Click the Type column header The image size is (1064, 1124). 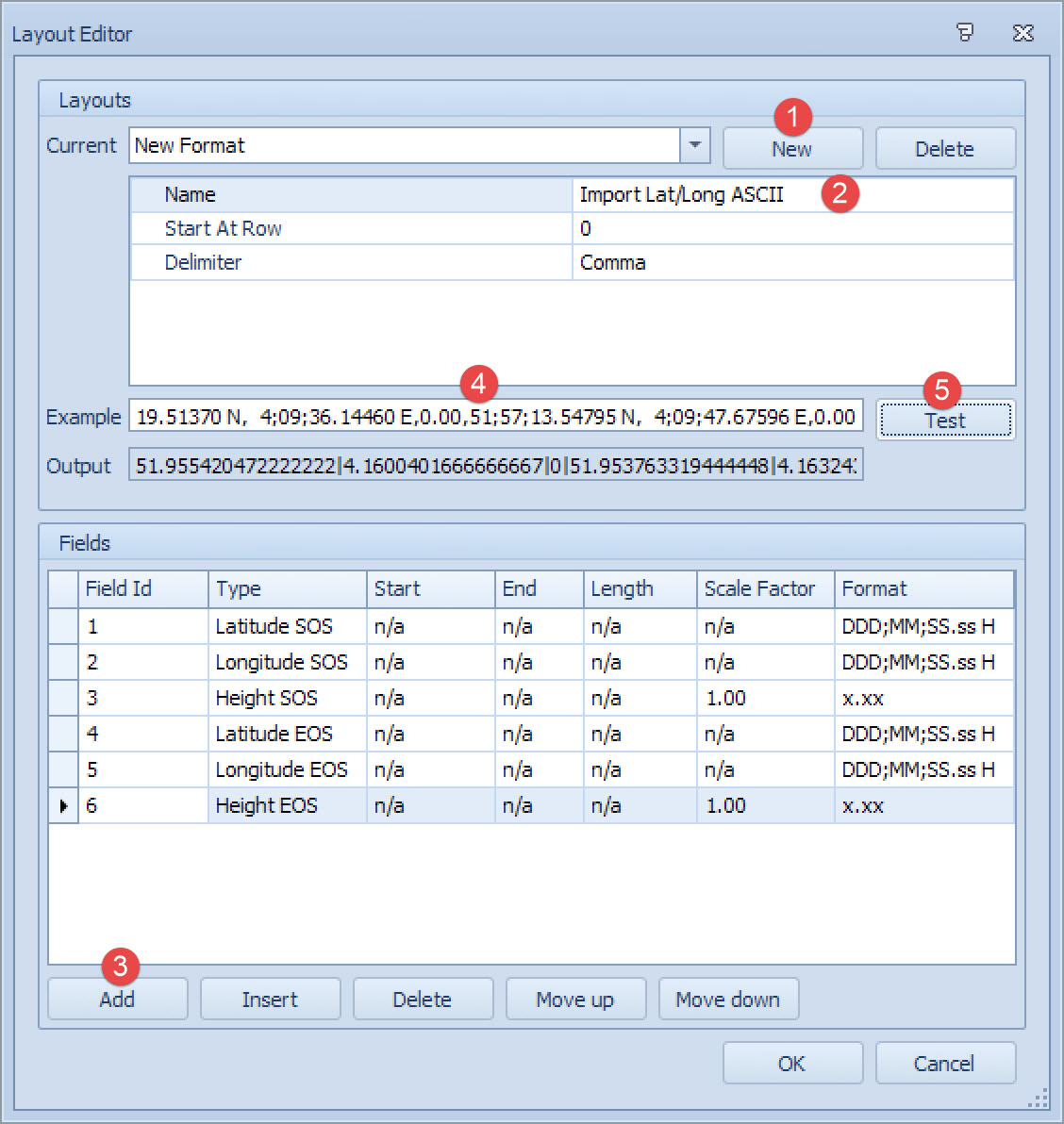(x=286, y=588)
